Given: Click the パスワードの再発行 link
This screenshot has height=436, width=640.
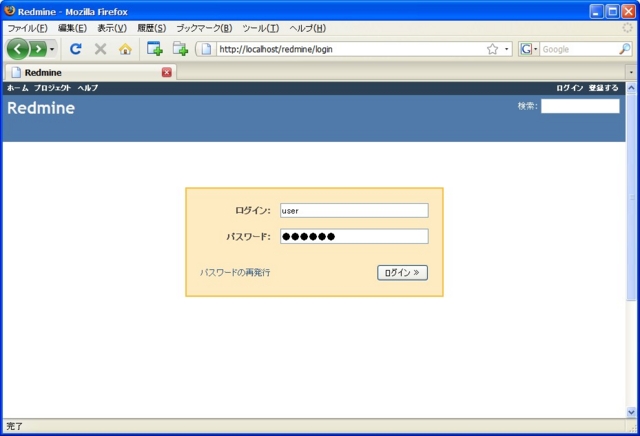Looking at the screenshot, I should click(235, 272).
